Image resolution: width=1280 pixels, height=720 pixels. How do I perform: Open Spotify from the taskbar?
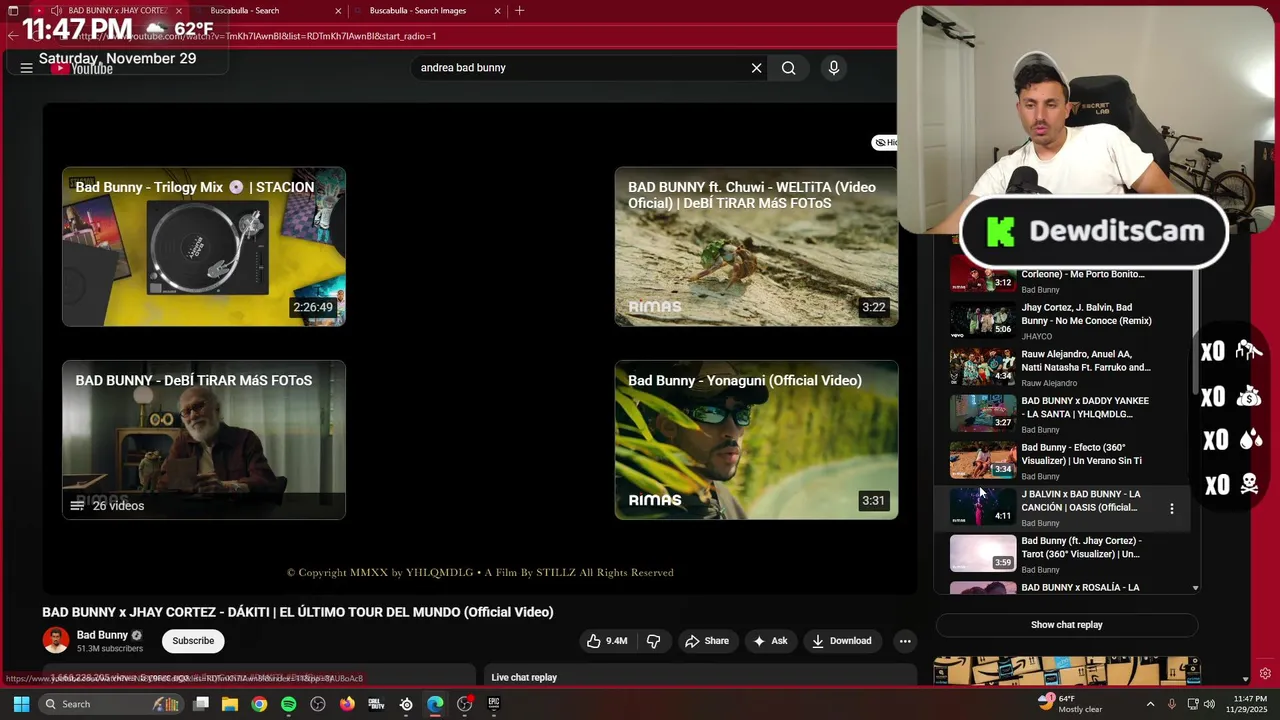coord(288,704)
